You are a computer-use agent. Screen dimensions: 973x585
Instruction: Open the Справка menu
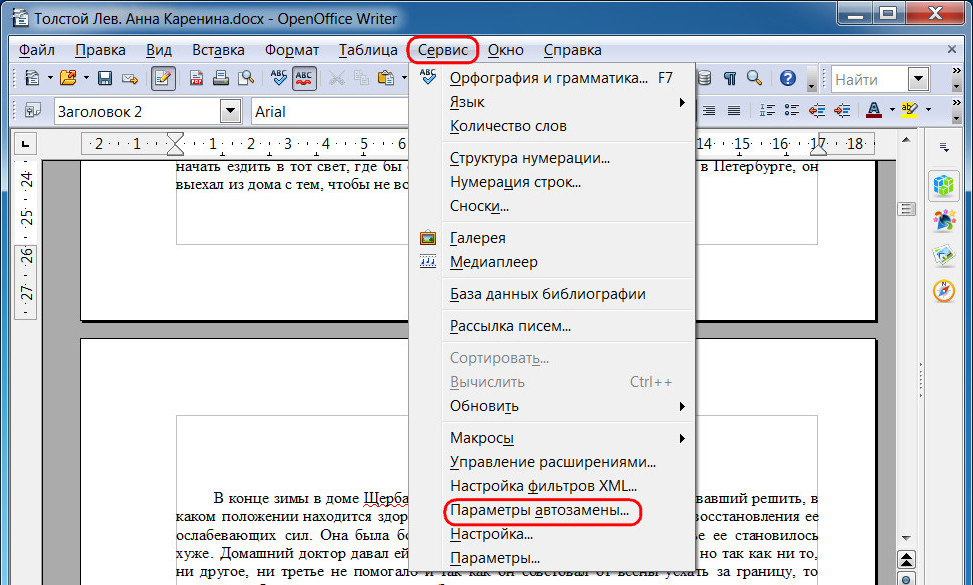click(572, 50)
